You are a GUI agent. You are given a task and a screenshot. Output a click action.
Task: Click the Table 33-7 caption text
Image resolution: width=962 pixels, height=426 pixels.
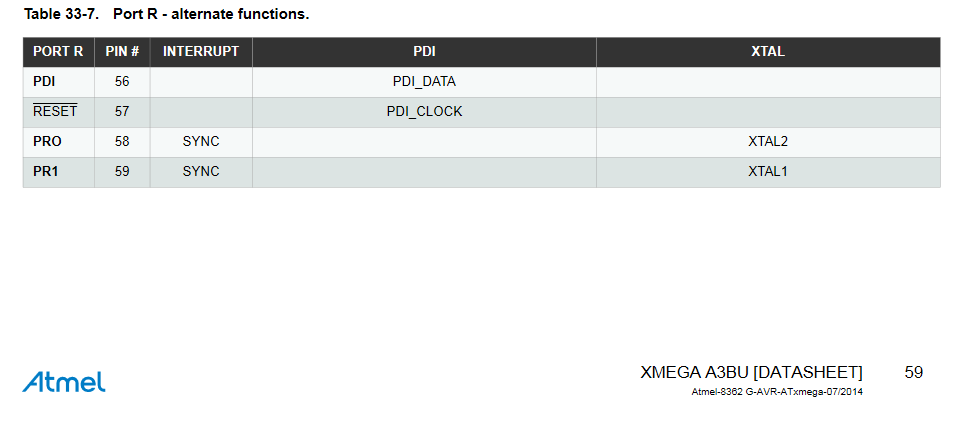[x=166, y=14]
